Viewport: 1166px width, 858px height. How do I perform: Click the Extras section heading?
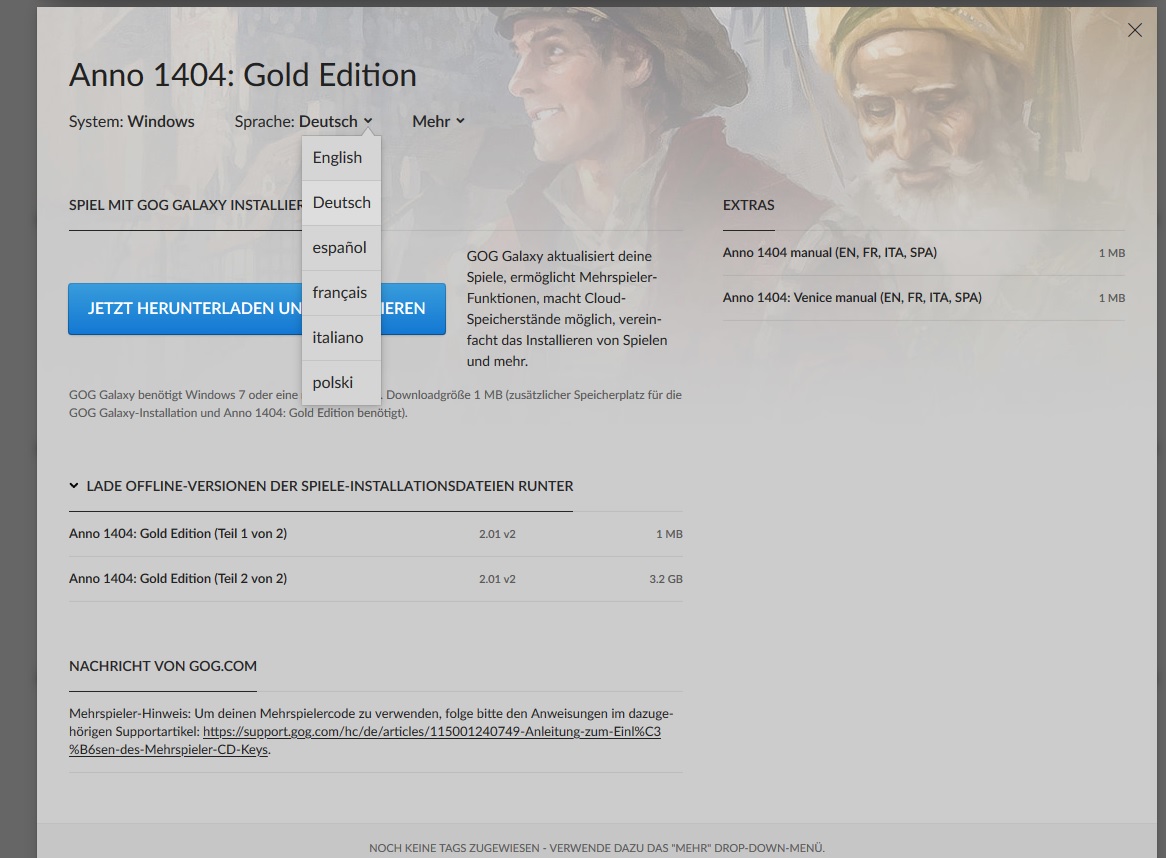(748, 205)
